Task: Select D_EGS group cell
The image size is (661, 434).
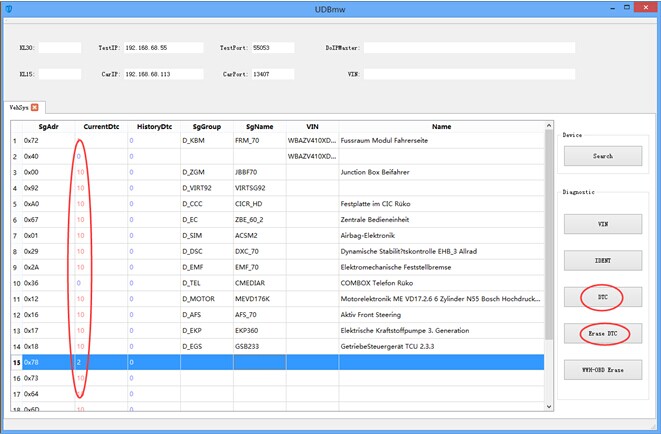Action: click(207, 346)
